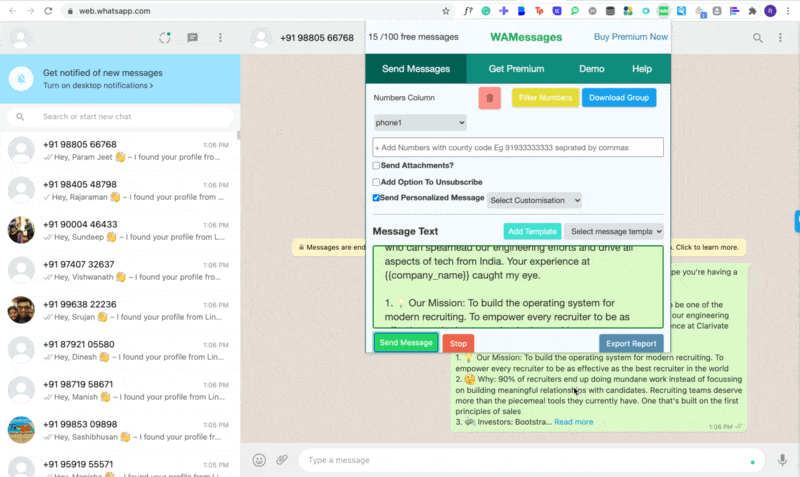The image size is (800, 477).
Task: Click the red delete numbers trash button
Action: click(489, 98)
